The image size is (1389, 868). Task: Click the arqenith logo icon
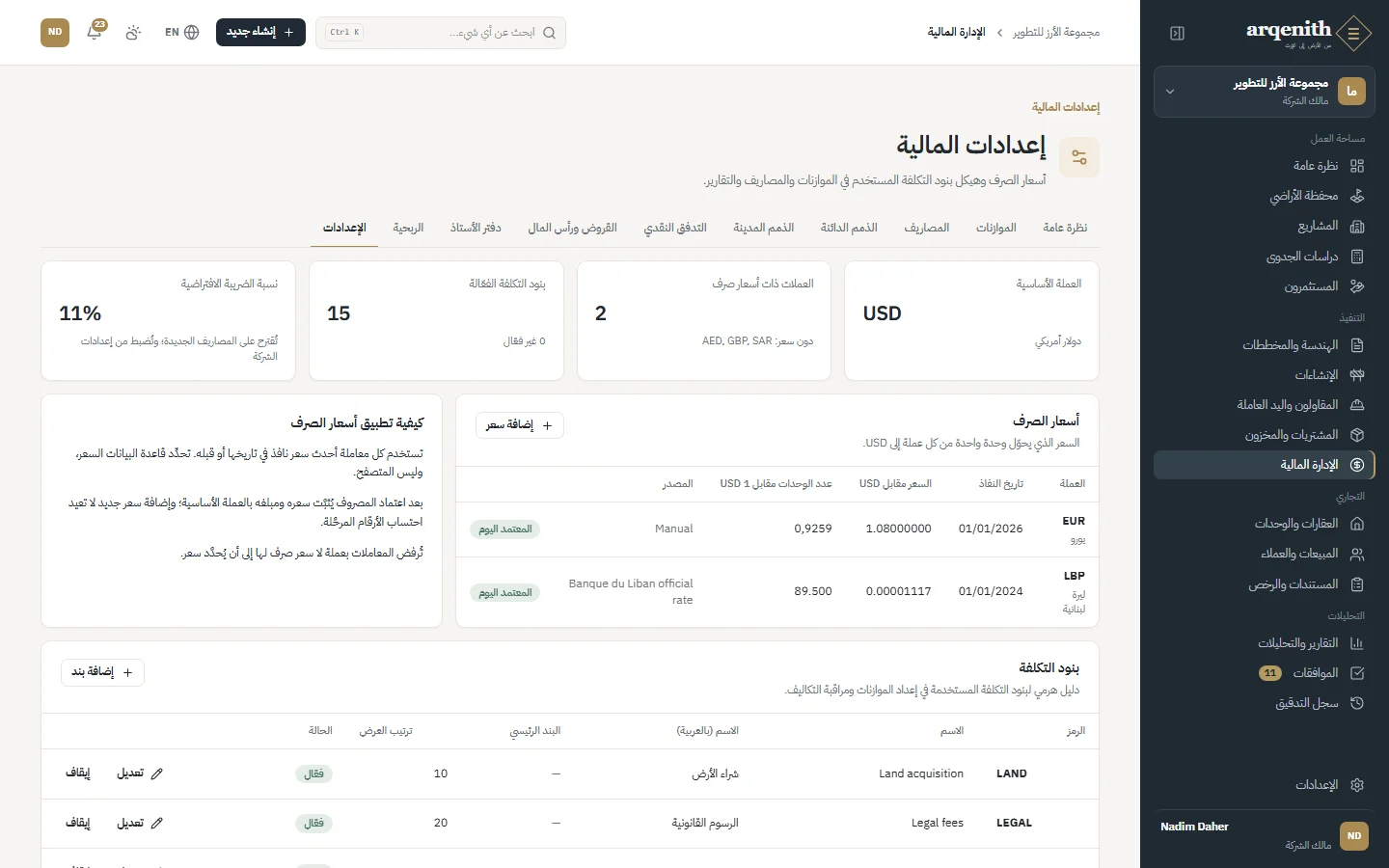click(x=1353, y=33)
